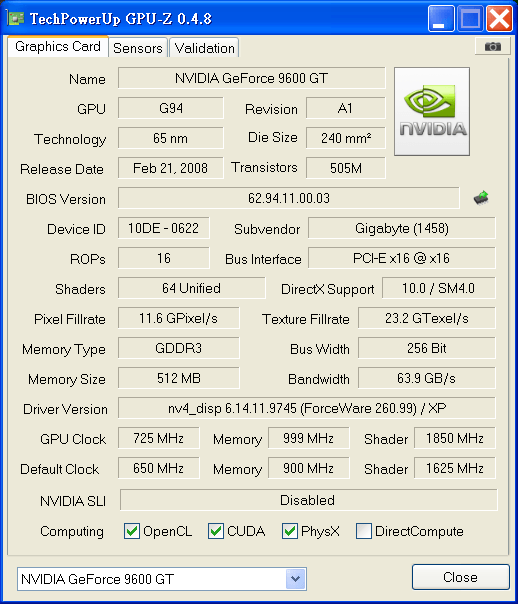Image resolution: width=518 pixels, height=604 pixels.
Task: Click the Default Clock field 650 MHz
Action: (x=159, y=468)
